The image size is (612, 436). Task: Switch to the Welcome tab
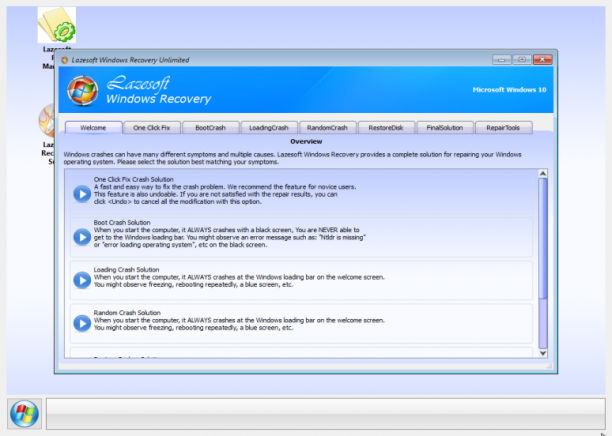pyautogui.click(x=93, y=128)
